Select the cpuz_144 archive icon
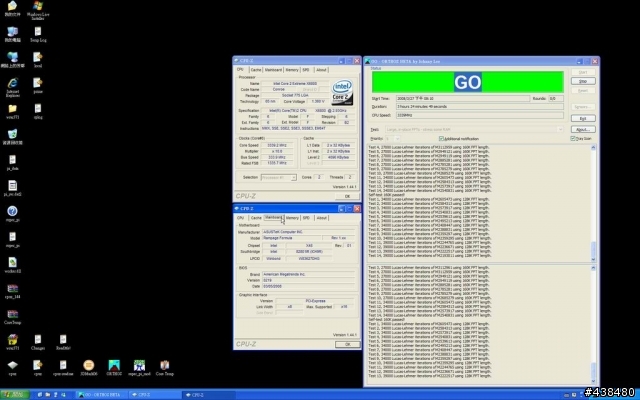 pos(13,289)
